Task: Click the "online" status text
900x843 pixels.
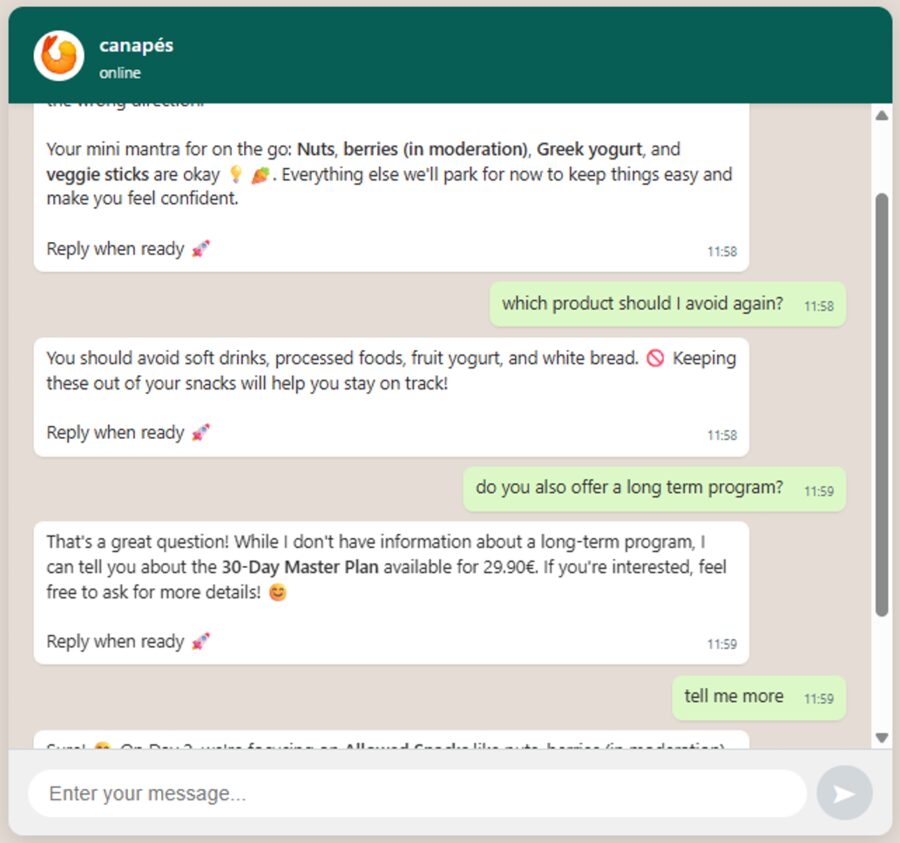Action: click(x=120, y=73)
